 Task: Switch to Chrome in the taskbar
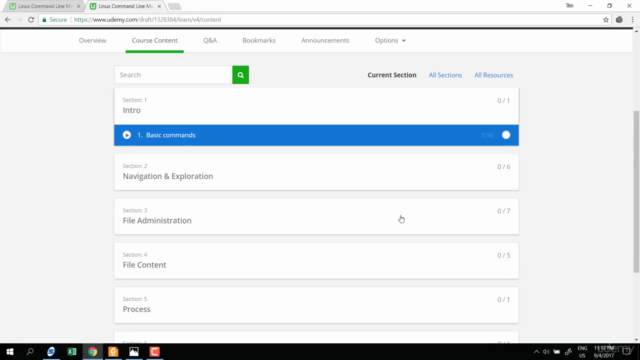pyautogui.click(x=92, y=351)
